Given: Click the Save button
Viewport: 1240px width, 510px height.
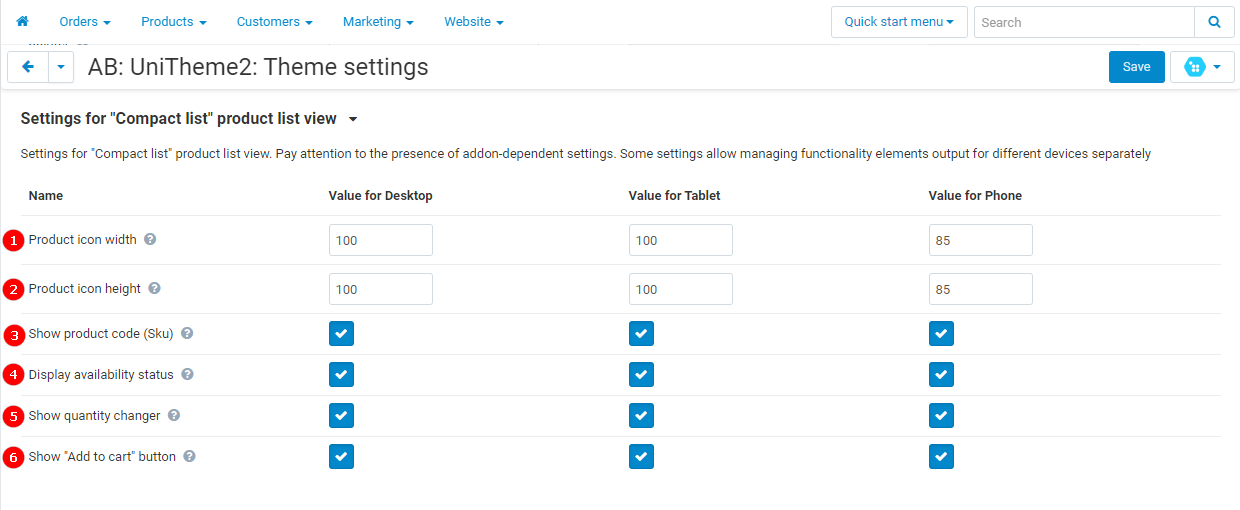Looking at the screenshot, I should [x=1136, y=67].
